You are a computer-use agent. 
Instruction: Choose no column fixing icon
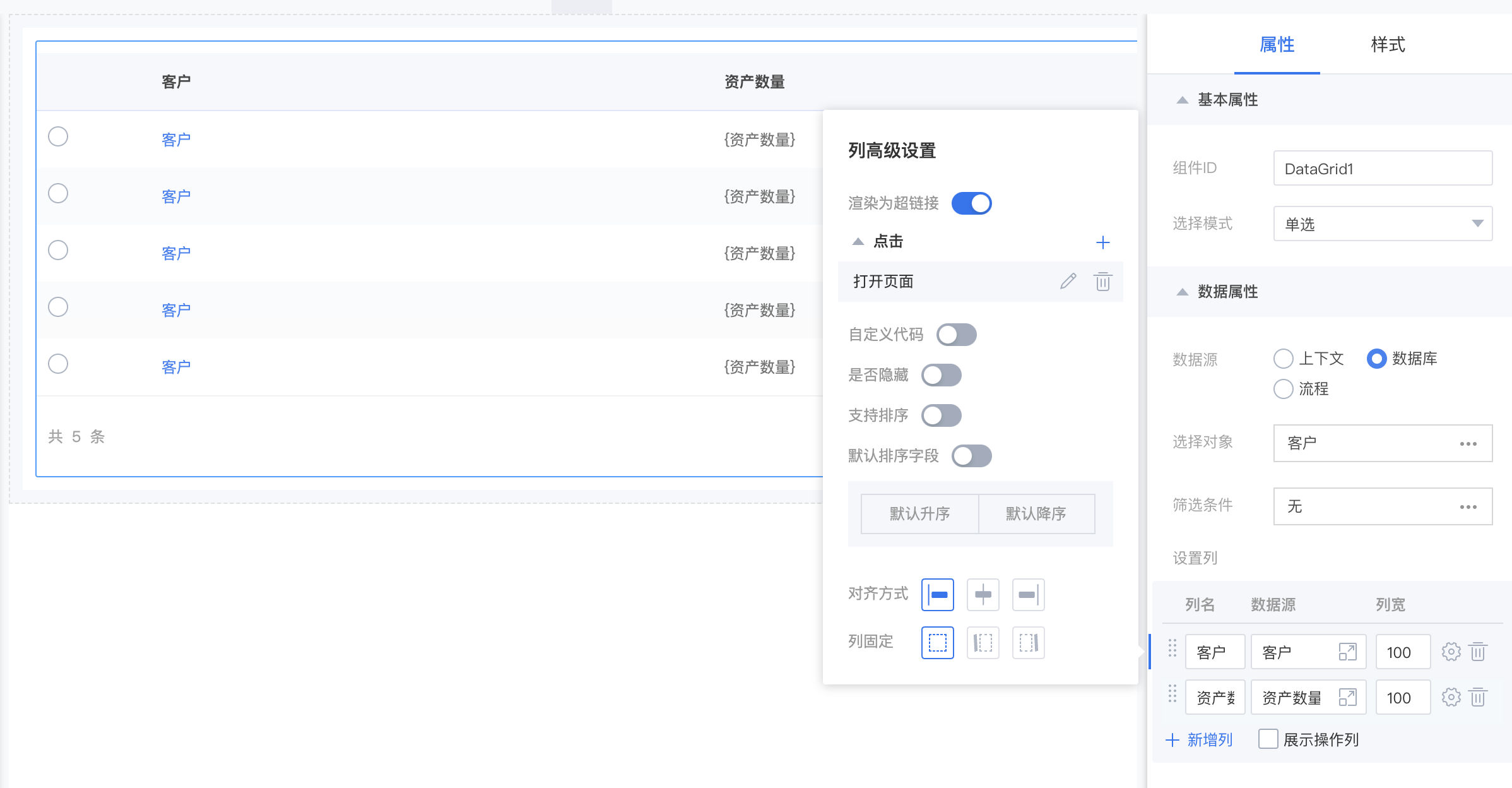[x=937, y=643]
